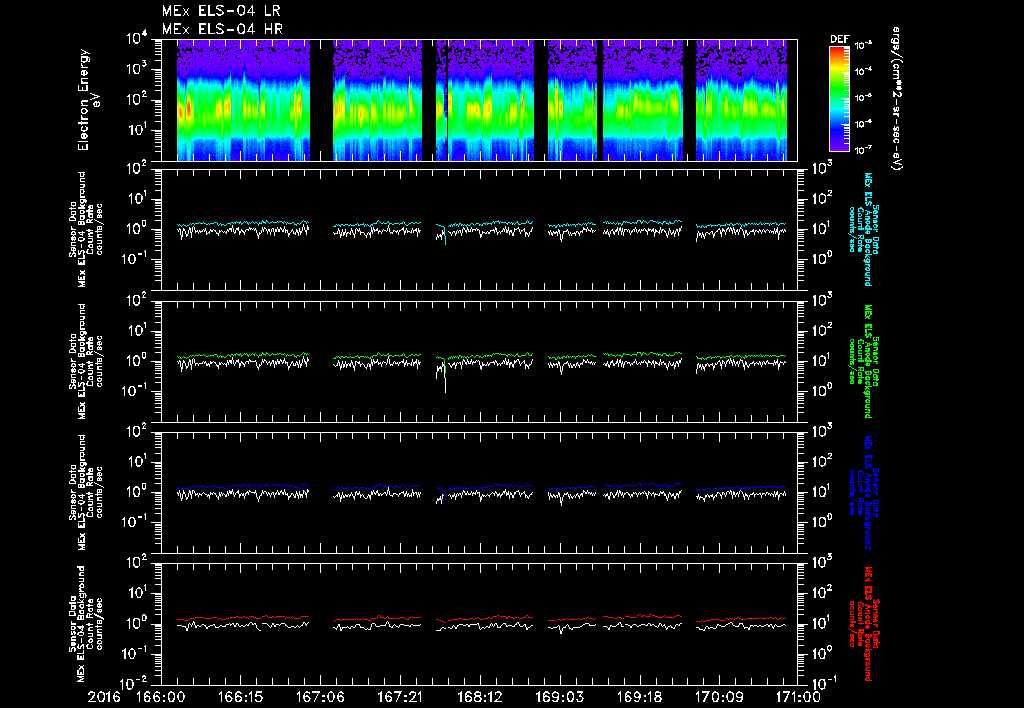Click the ergs/(cm**2-sr-sec-eV) units label
The height and width of the screenshot is (708, 1024).
(x=898, y=100)
